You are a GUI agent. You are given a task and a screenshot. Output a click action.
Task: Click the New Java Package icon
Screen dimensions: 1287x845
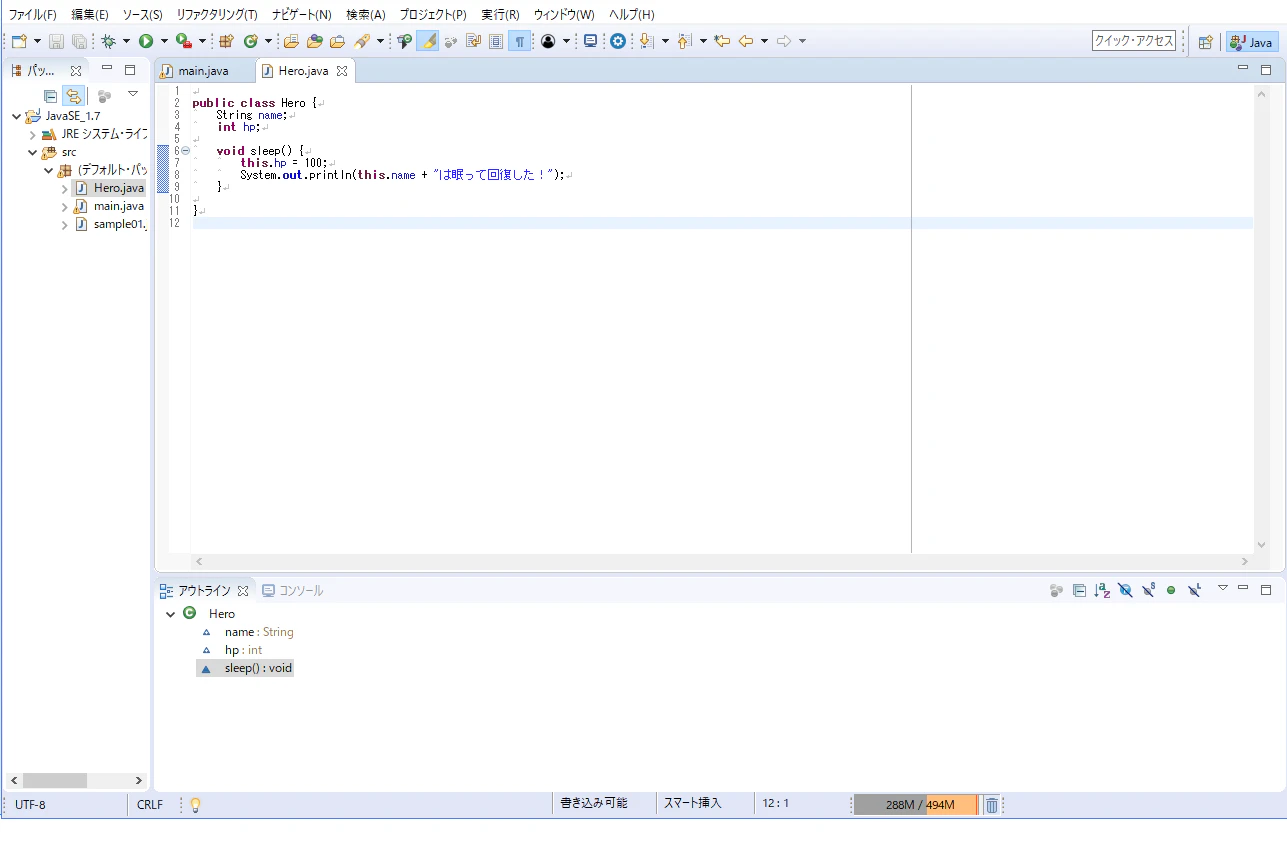click(226, 41)
